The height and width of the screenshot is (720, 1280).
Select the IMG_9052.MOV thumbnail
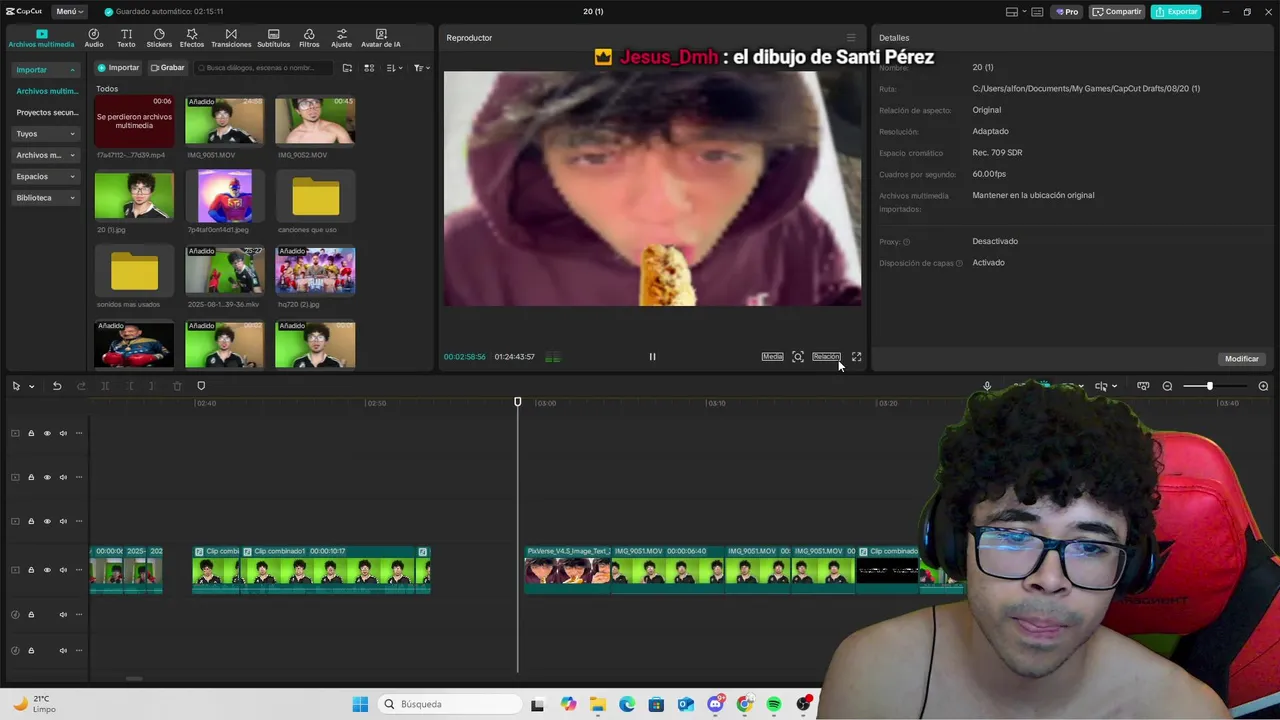[x=315, y=121]
